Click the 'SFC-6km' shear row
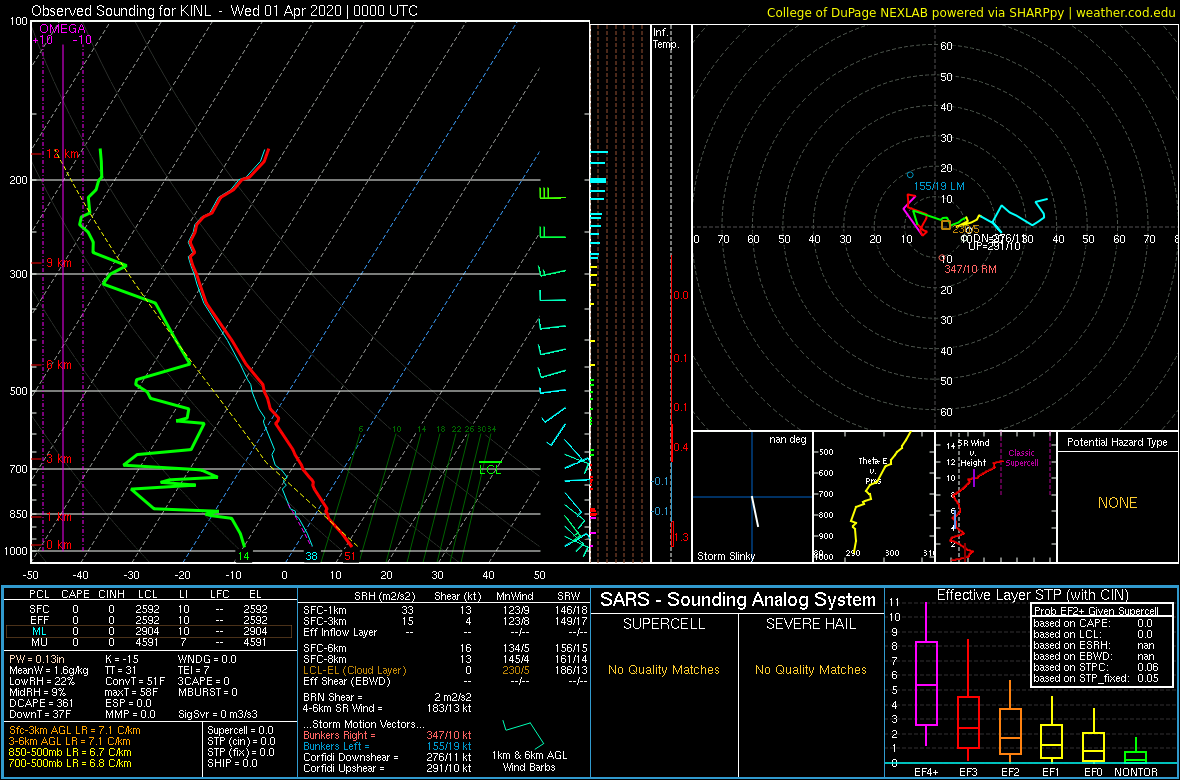This screenshot has height=780, width=1180. pyautogui.click(x=445, y=648)
